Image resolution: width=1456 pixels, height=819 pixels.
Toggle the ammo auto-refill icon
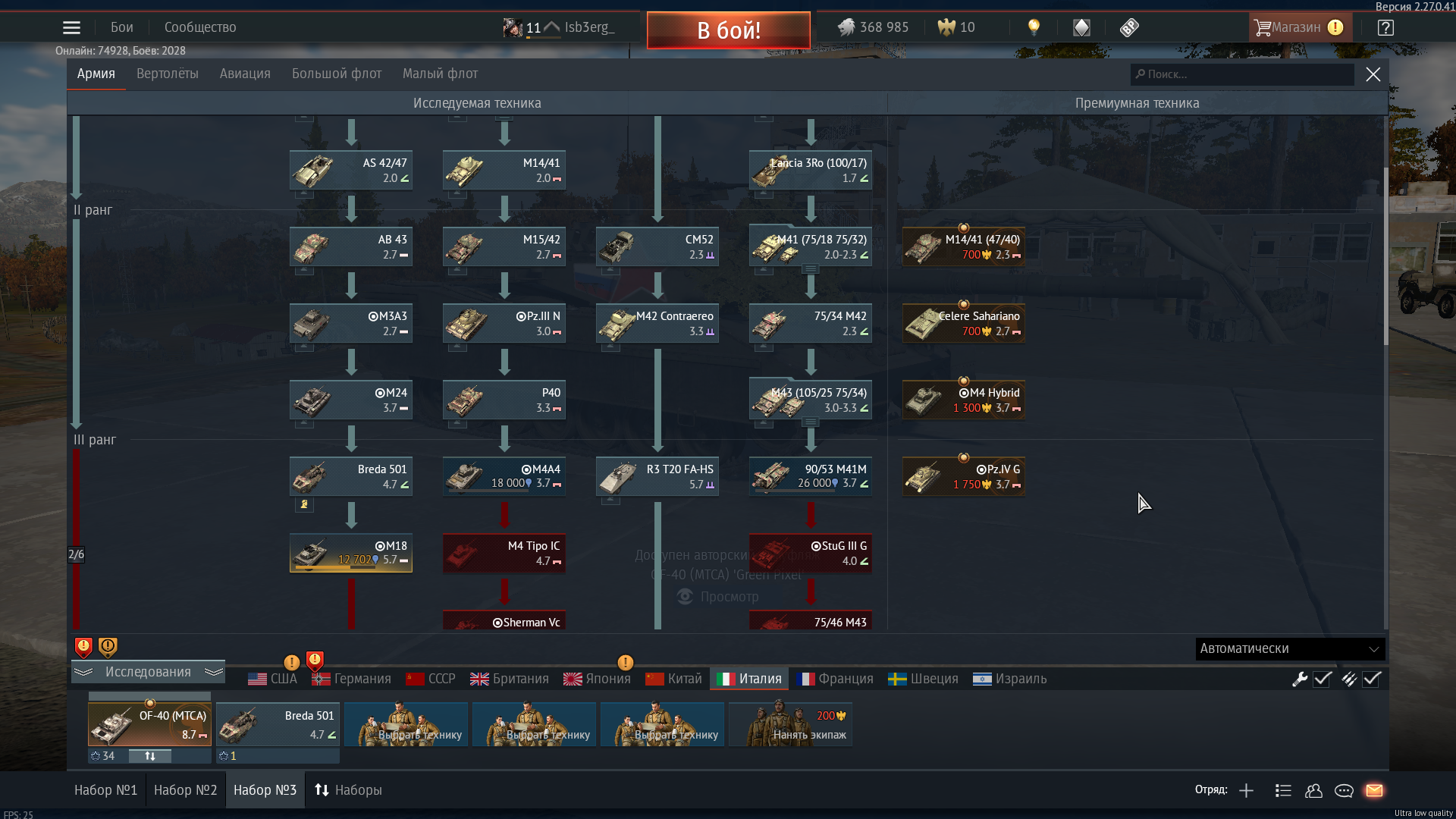(1348, 679)
